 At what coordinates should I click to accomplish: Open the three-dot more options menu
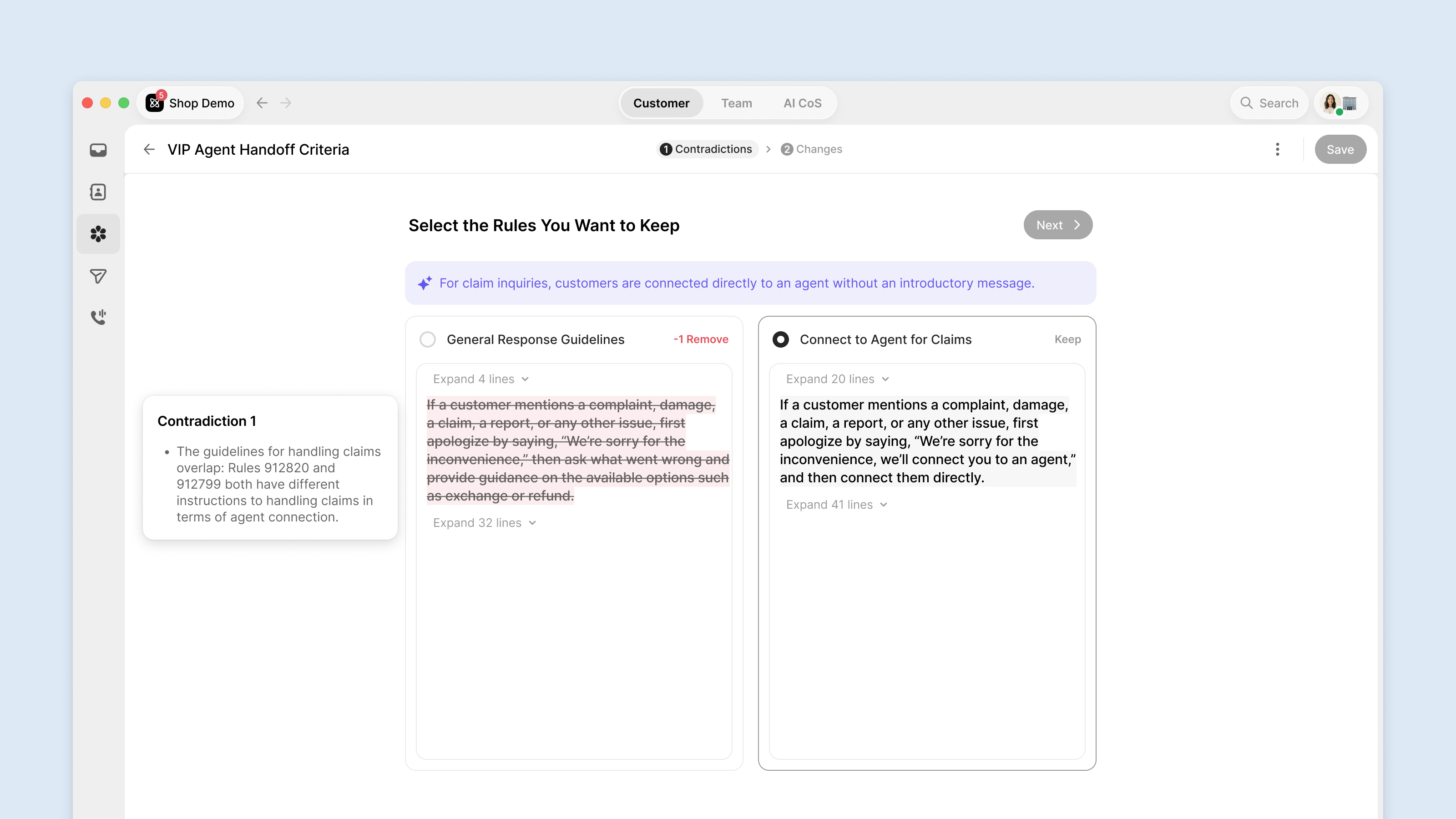point(1277,149)
